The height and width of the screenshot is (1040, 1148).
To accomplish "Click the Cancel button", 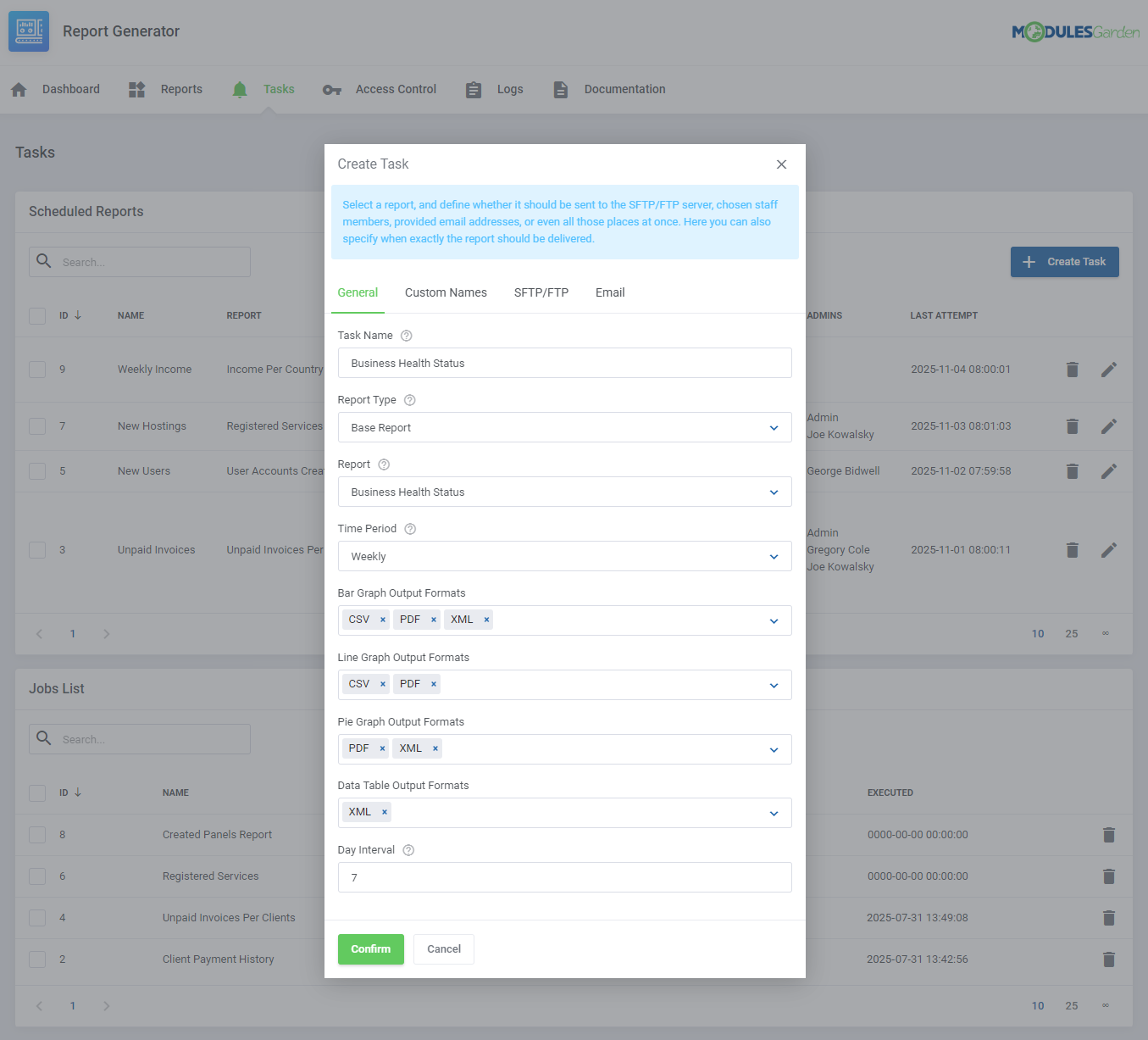I will point(443,949).
